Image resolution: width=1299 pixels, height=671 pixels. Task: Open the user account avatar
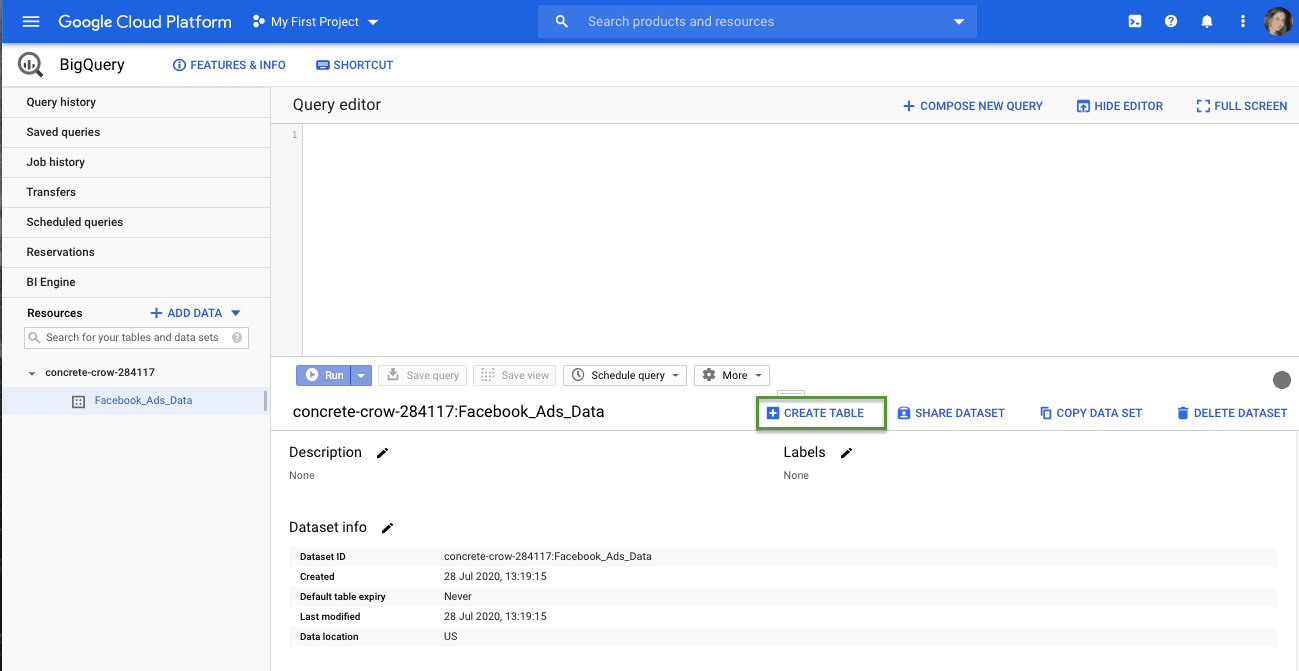click(x=1278, y=21)
